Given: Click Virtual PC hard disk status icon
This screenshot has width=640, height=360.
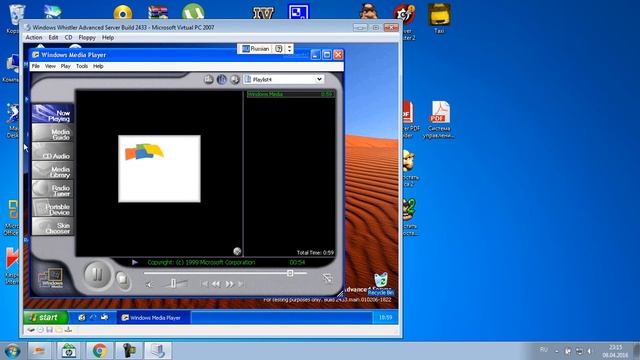Looking at the screenshot, I should tap(31, 330).
